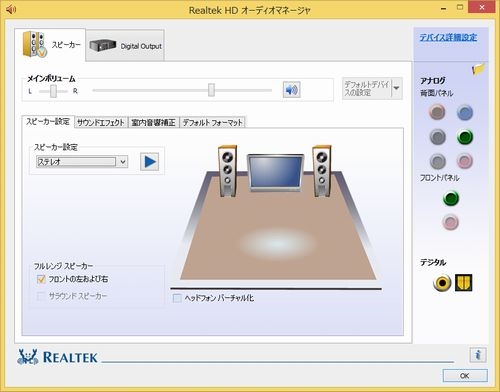Enable ヘッドフォン バーチャル化 checkbox
Viewport: 500px width, 392px height.
tap(177, 298)
